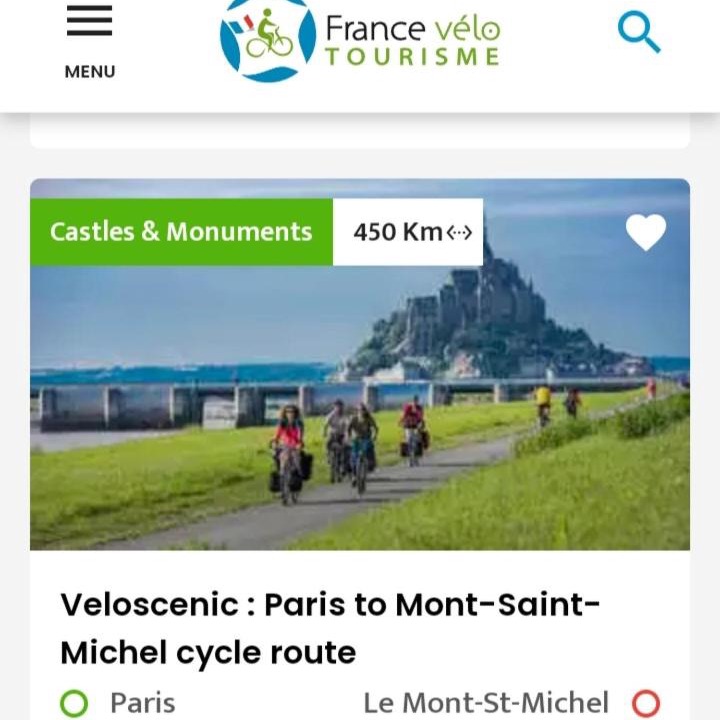This screenshot has width=720, height=720.
Task: Click the cyclist in the red jacket
Action: click(x=289, y=450)
